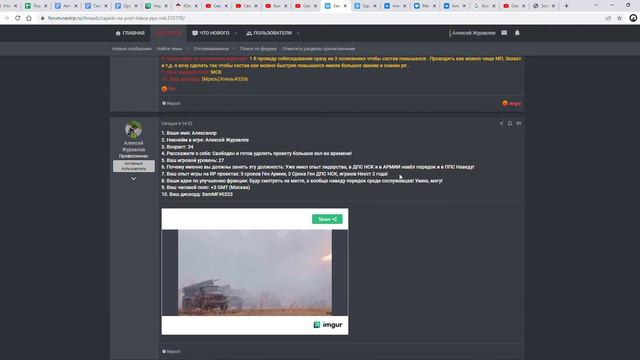Screen dimensions: 640x360
Task: Open ПОЛЬЗОВАТЕЛИ navigation item
Action: tap(269, 33)
